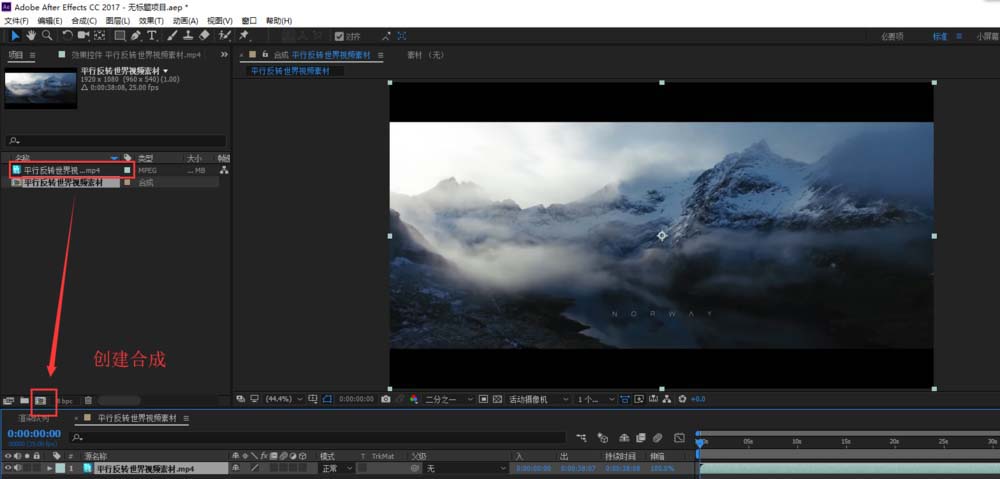Image resolution: width=1000 pixels, height=479 pixels.
Task: Switch to the 效果控件 panel tab
Action: 136,55
